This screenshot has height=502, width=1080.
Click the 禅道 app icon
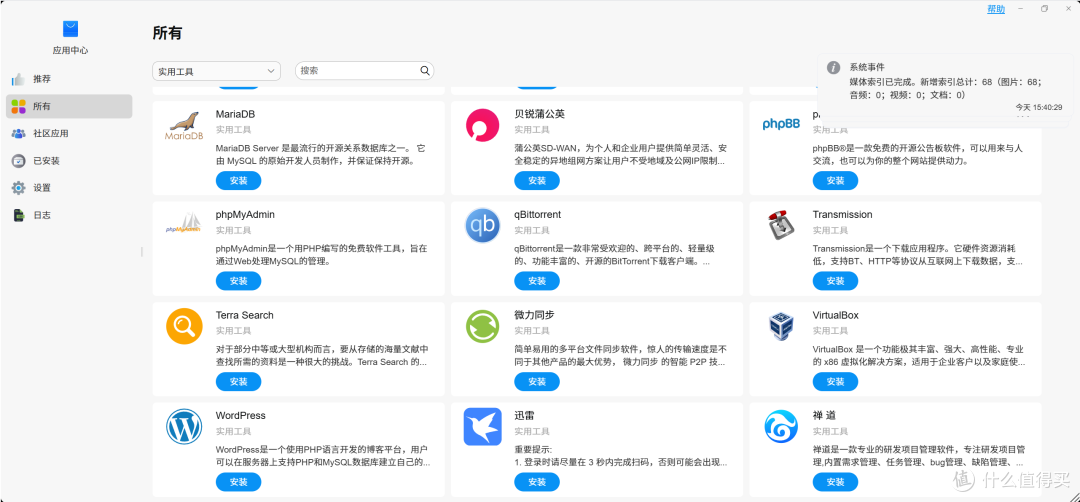click(781, 427)
